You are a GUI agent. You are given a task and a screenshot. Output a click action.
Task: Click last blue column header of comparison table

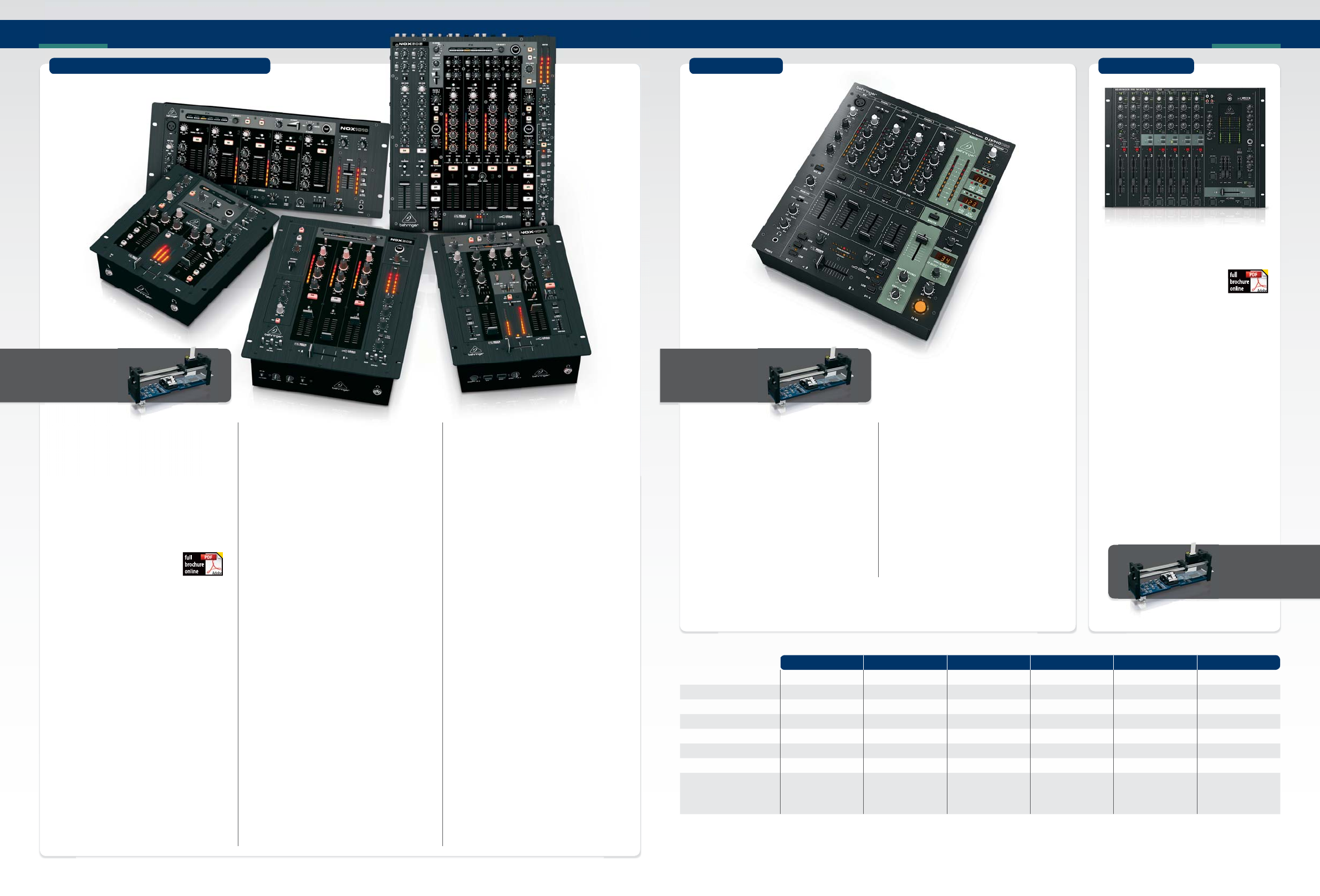(x=1238, y=662)
